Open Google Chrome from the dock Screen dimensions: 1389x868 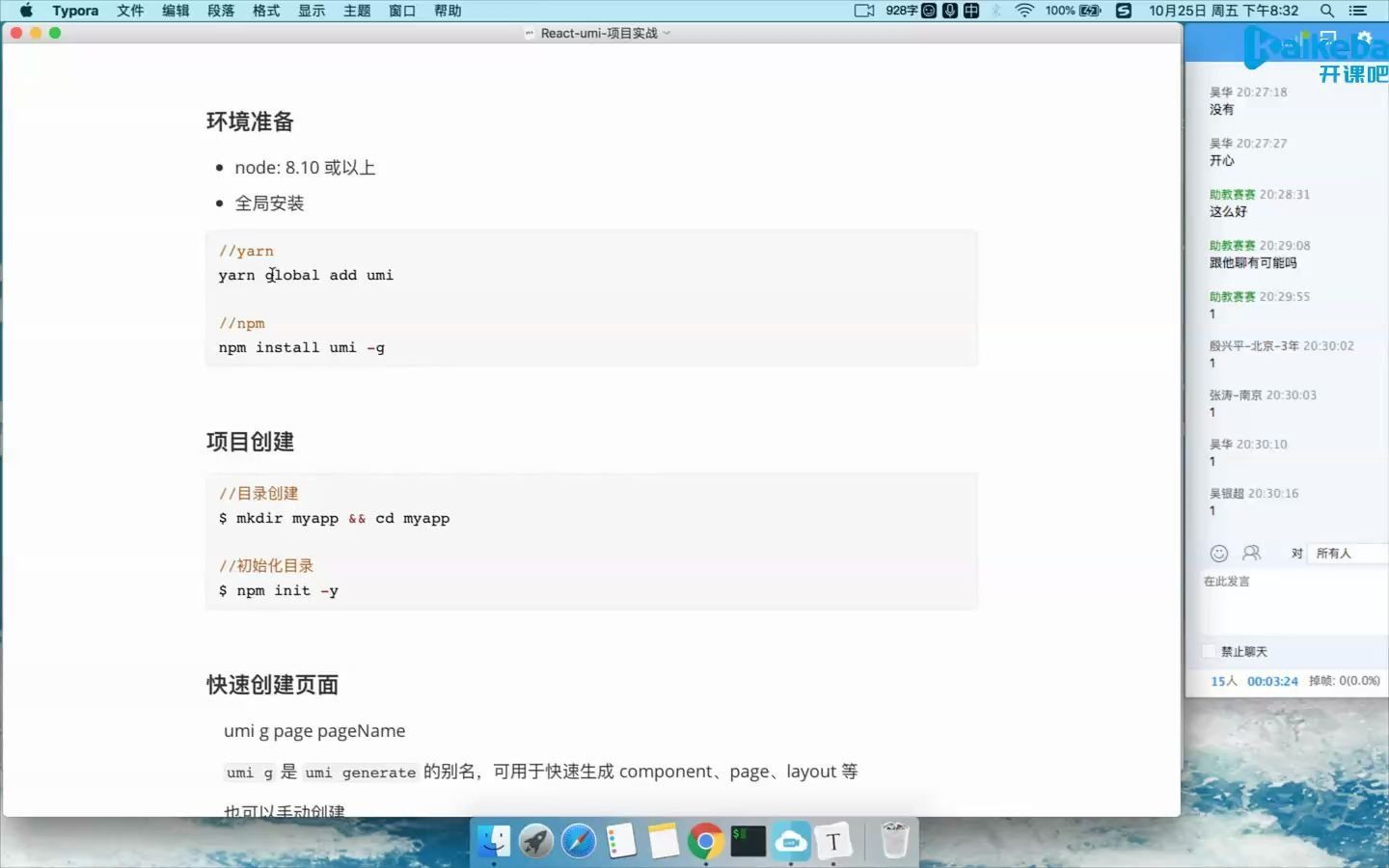pos(706,841)
